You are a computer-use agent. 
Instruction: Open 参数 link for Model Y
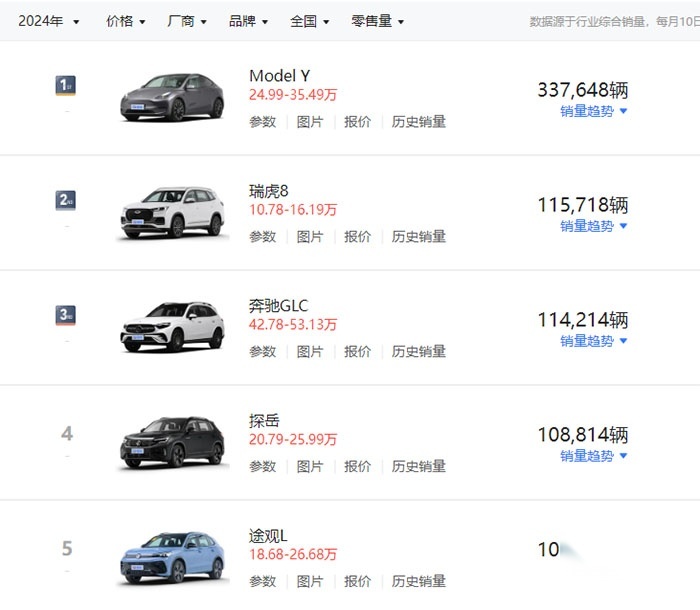262,121
